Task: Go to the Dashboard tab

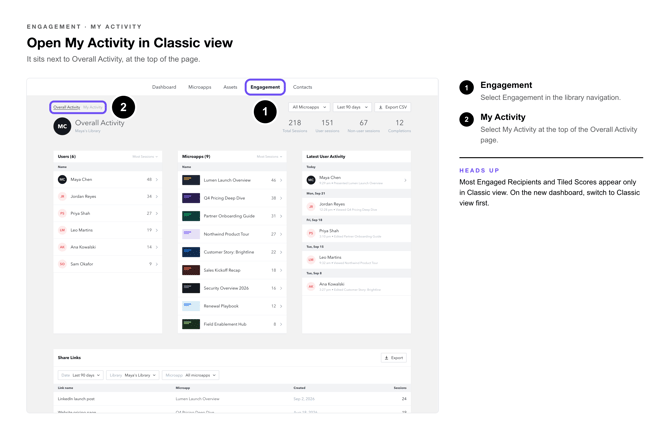Action: tap(164, 87)
